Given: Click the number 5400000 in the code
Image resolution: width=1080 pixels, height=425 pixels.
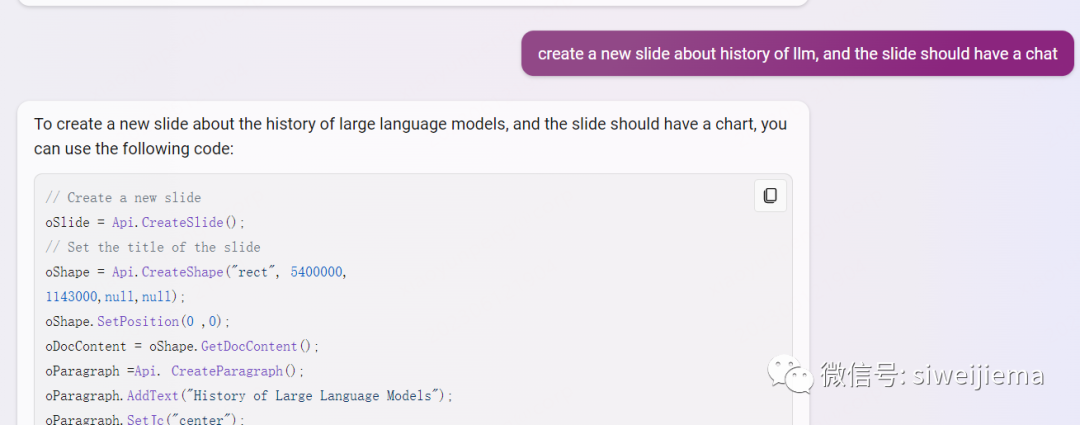Looking at the screenshot, I should (x=318, y=272).
